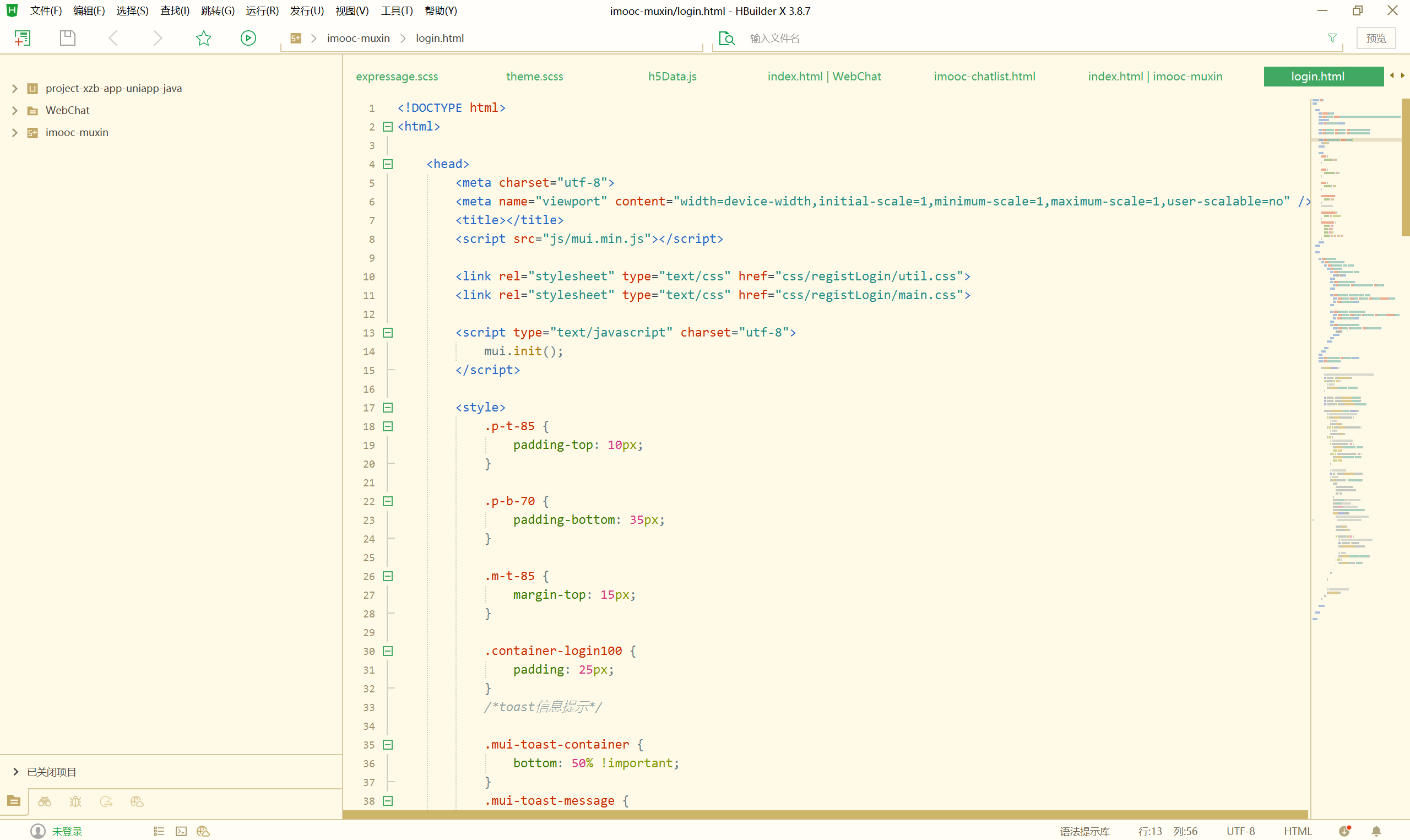The height and width of the screenshot is (840, 1410).
Task: Expand the 已关闭项目 section
Action: click(x=16, y=772)
